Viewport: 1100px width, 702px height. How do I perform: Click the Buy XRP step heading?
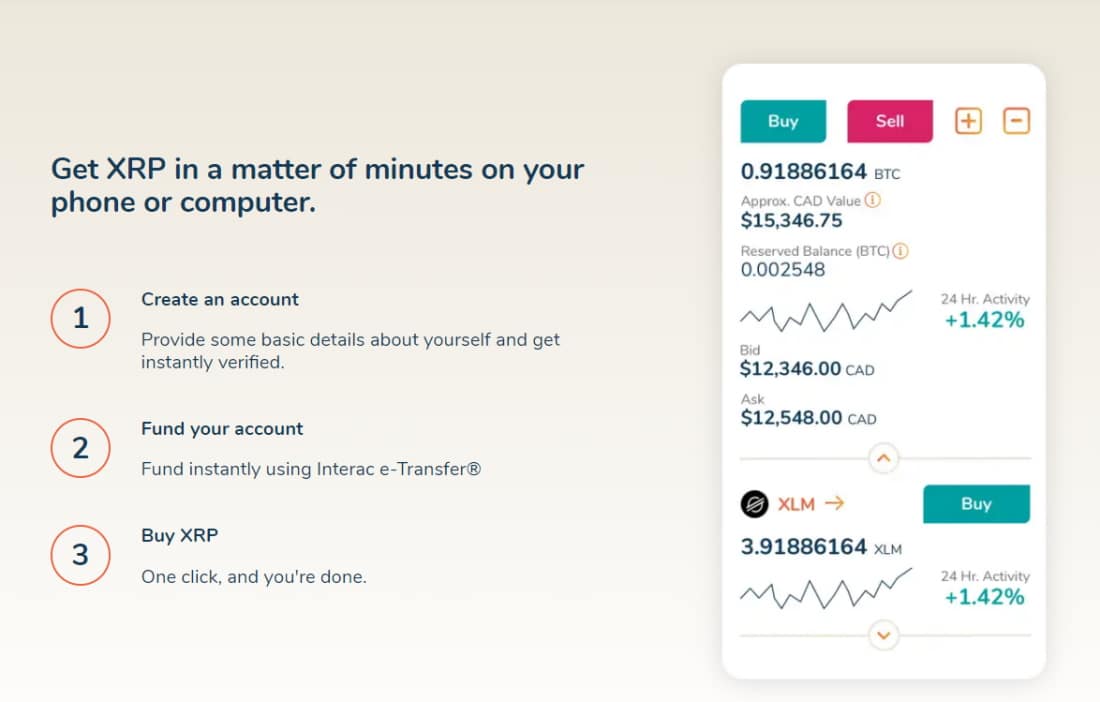point(180,535)
